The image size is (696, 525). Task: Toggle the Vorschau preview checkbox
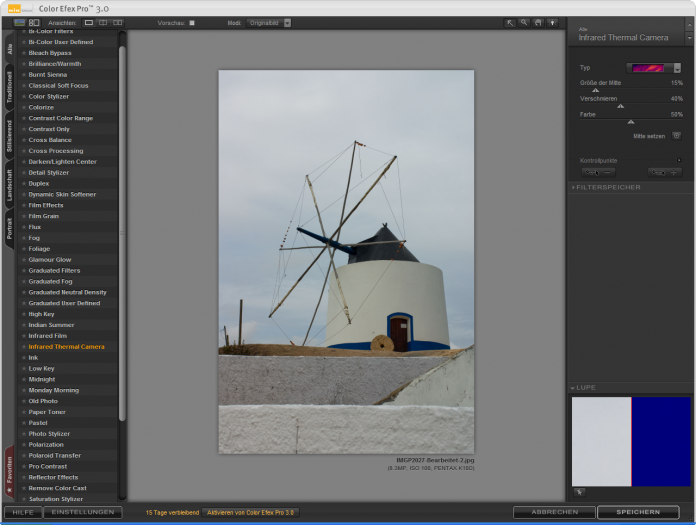tap(192, 22)
